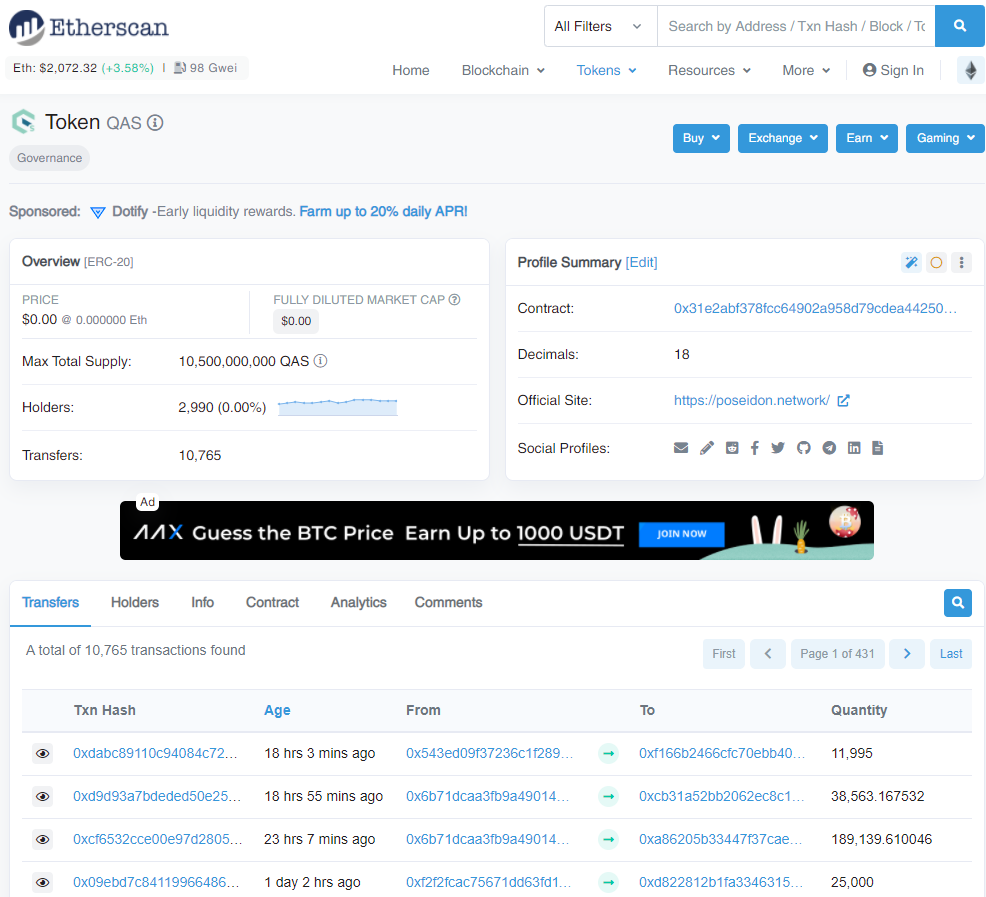Click the help icon beside Fully Diluted Market Cap
Viewport: 986px width, 897px height.
pyautogui.click(x=454, y=299)
